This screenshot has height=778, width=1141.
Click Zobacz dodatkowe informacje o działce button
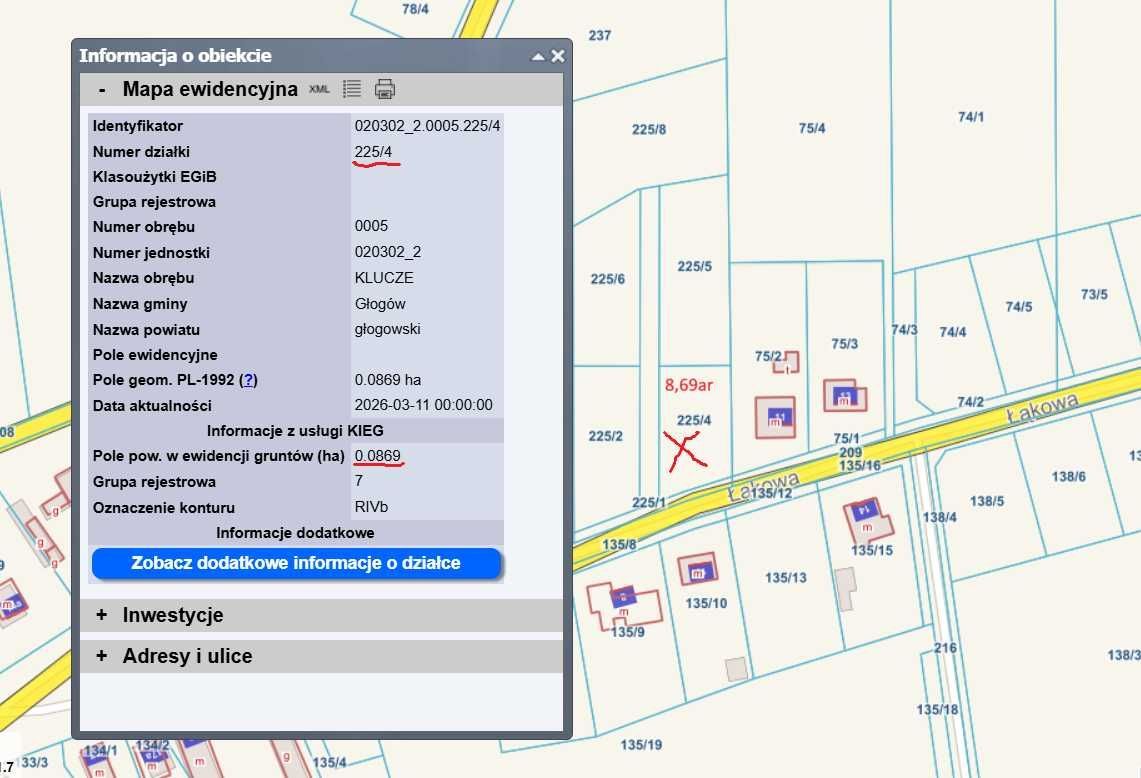point(296,563)
